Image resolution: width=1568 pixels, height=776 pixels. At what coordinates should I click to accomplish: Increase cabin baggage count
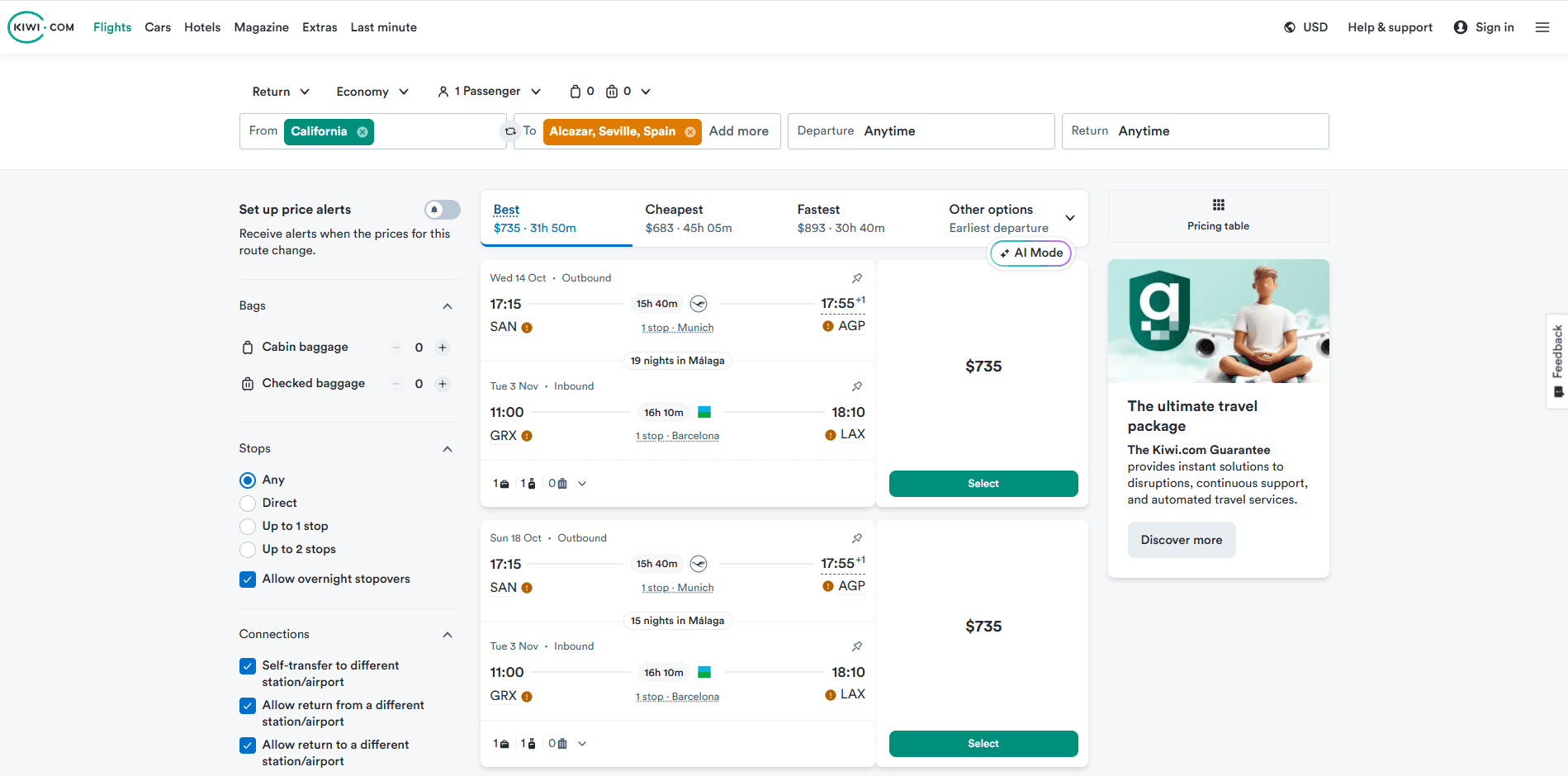[x=443, y=347]
